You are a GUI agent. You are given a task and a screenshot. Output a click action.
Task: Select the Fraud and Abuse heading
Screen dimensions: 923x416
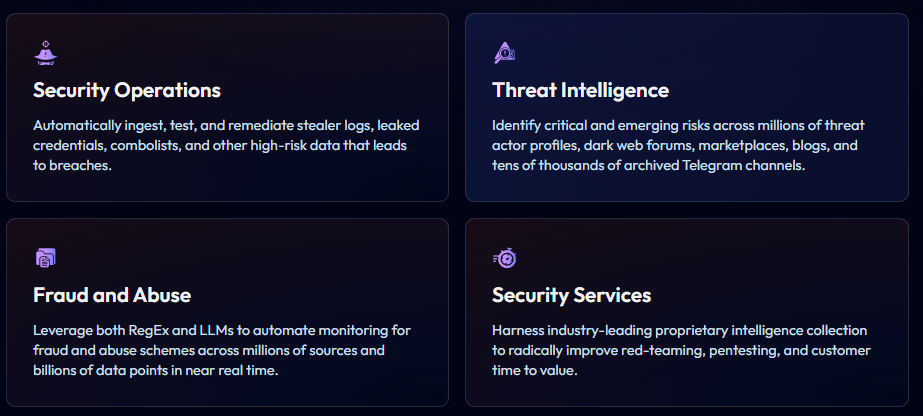tap(112, 295)
